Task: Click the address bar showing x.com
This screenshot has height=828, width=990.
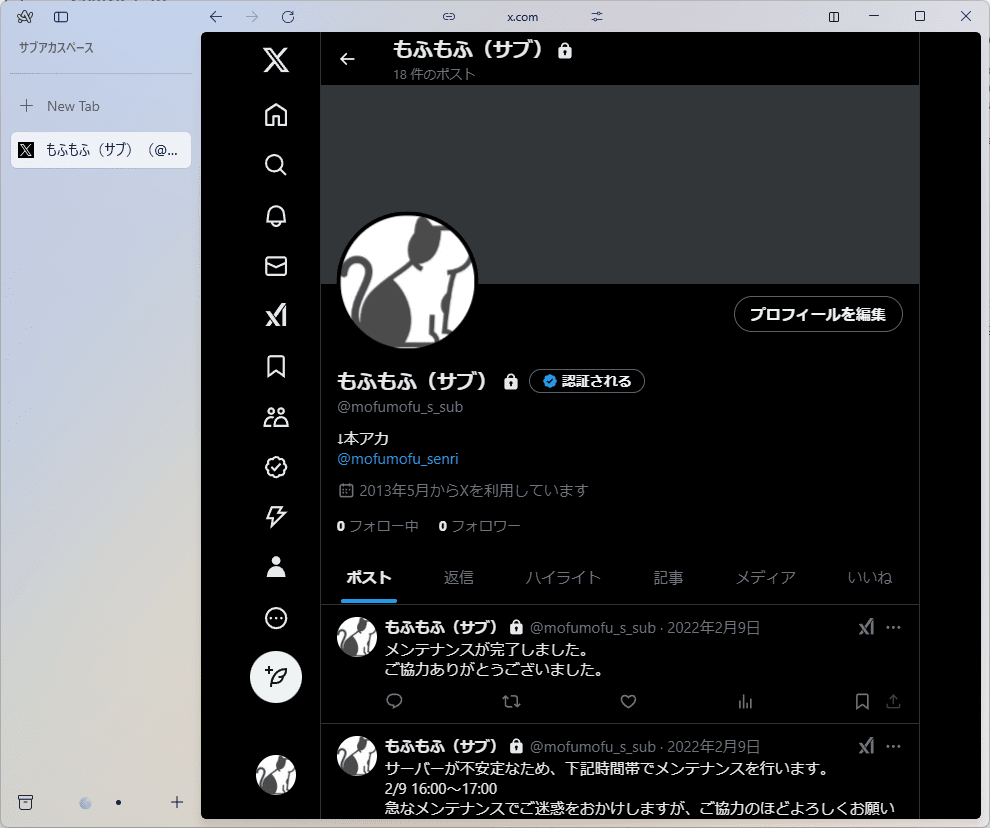Action: click(x=522, y=17)
